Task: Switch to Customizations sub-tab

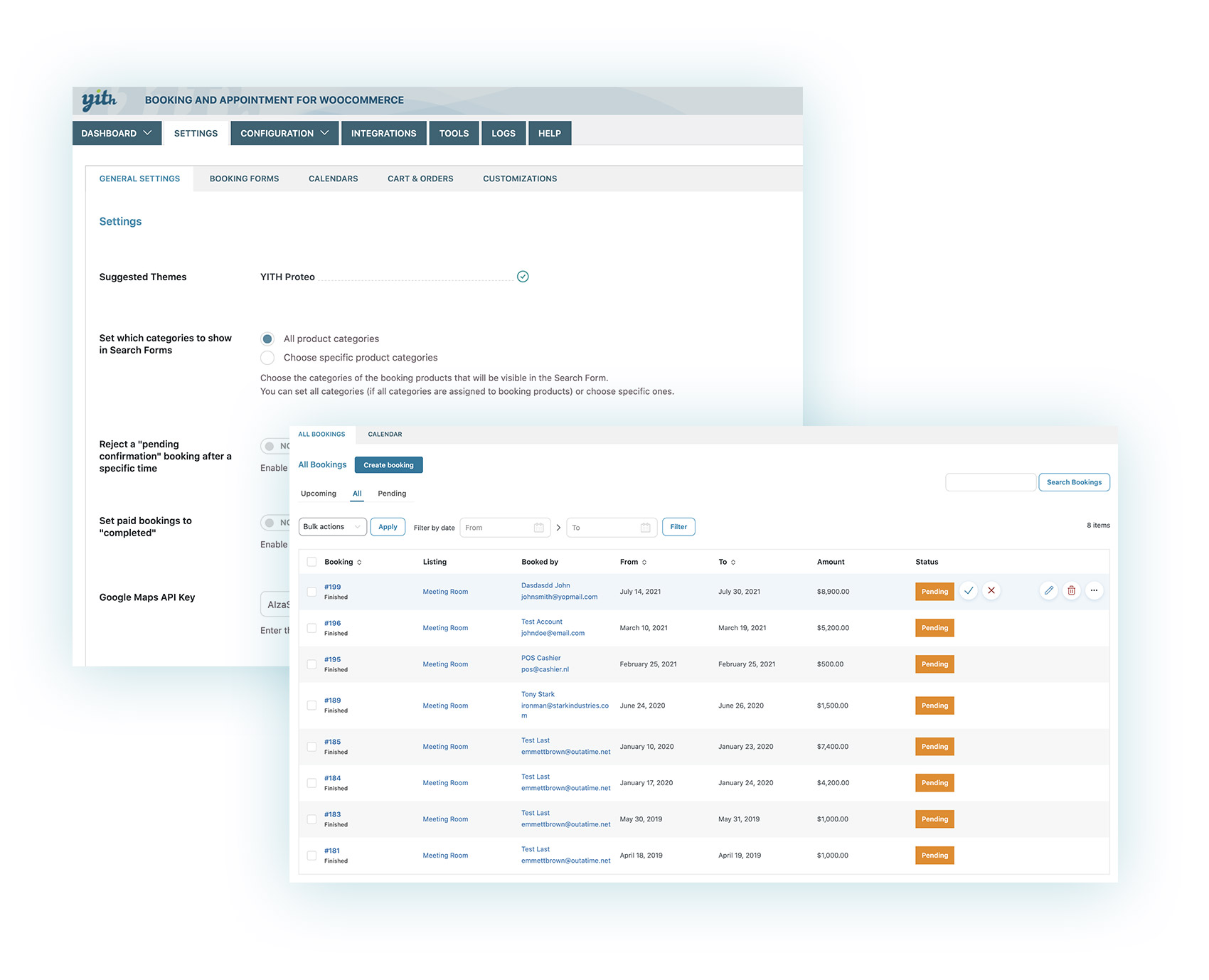Action: tap(520, 179)
